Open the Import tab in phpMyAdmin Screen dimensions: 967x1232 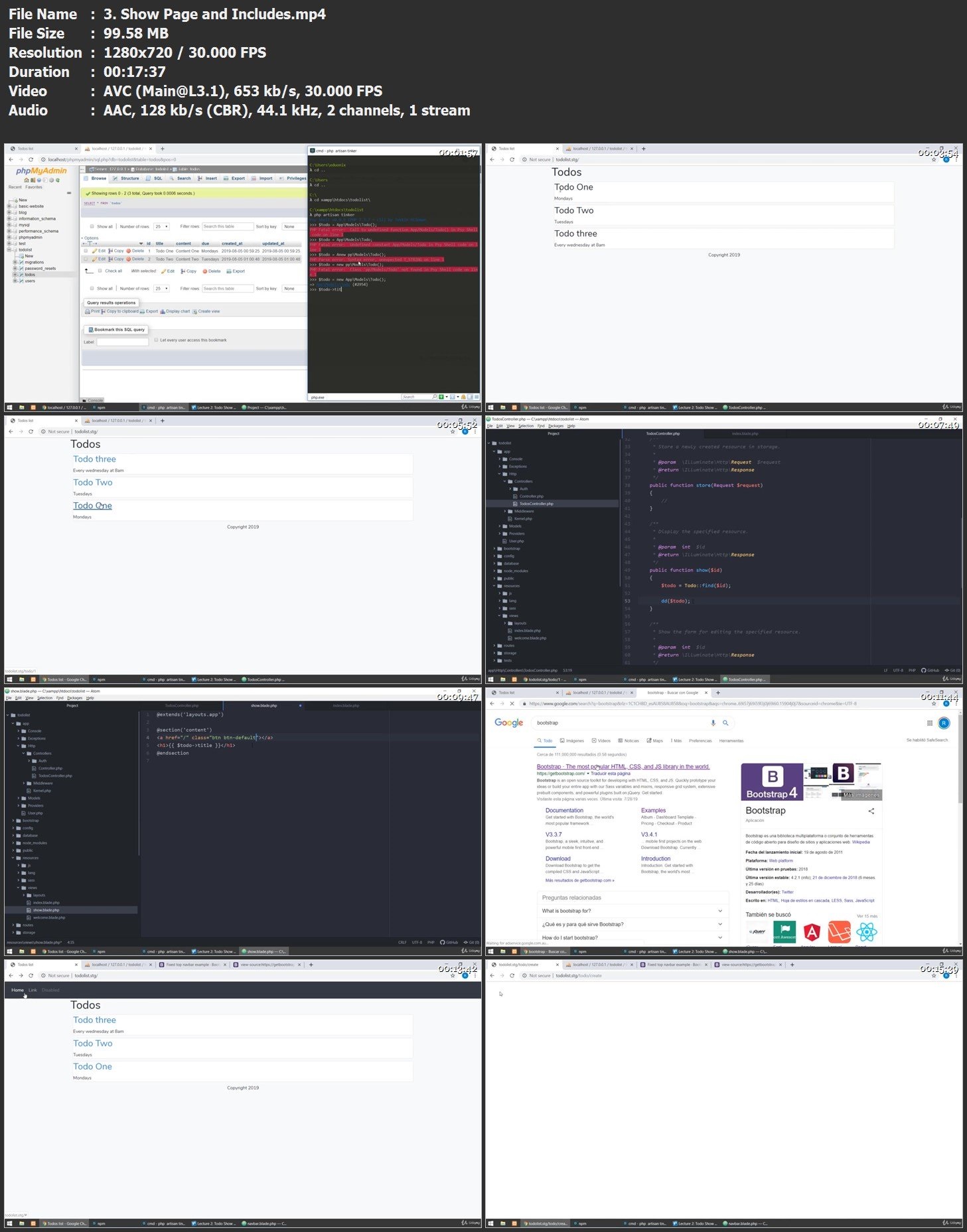pyautogui.click(x=262, y=178)
